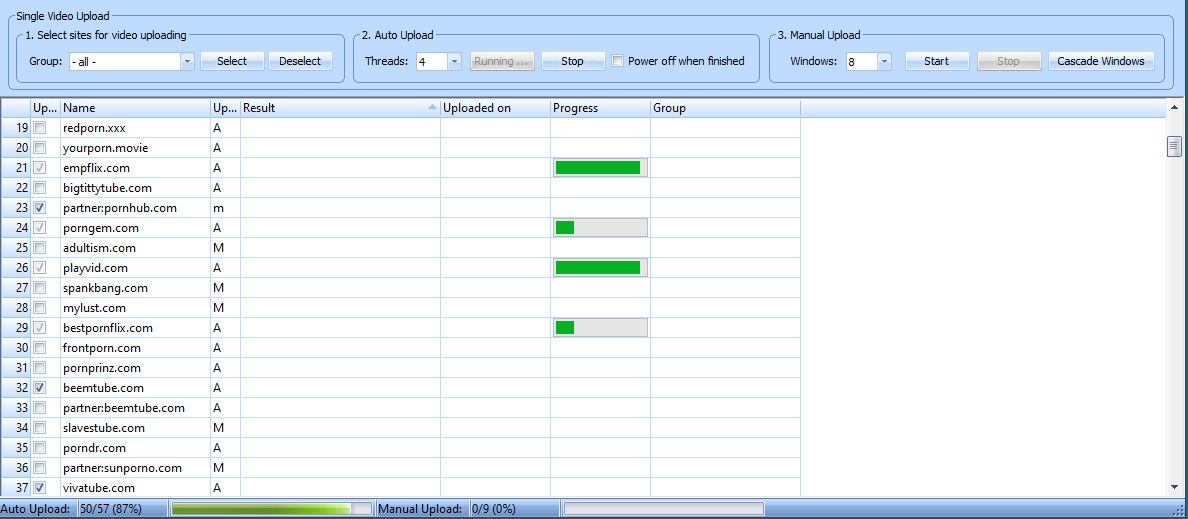Toggle checkbox for spankbang.com row
This screenshot has width=1188, height=519.
pos(40,288)
